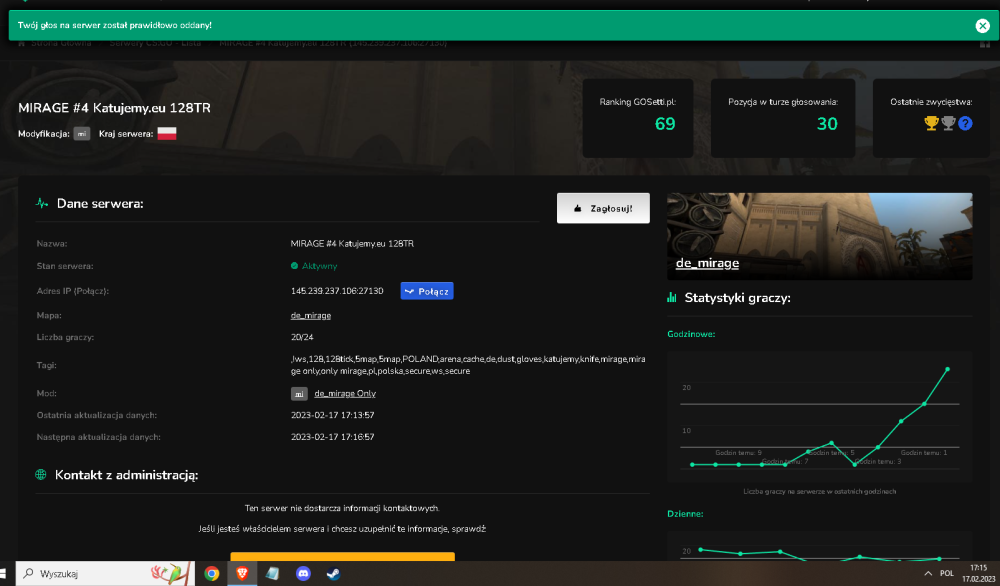
Task: Click the POL language indicator in the tray
Action: (947, 574)
